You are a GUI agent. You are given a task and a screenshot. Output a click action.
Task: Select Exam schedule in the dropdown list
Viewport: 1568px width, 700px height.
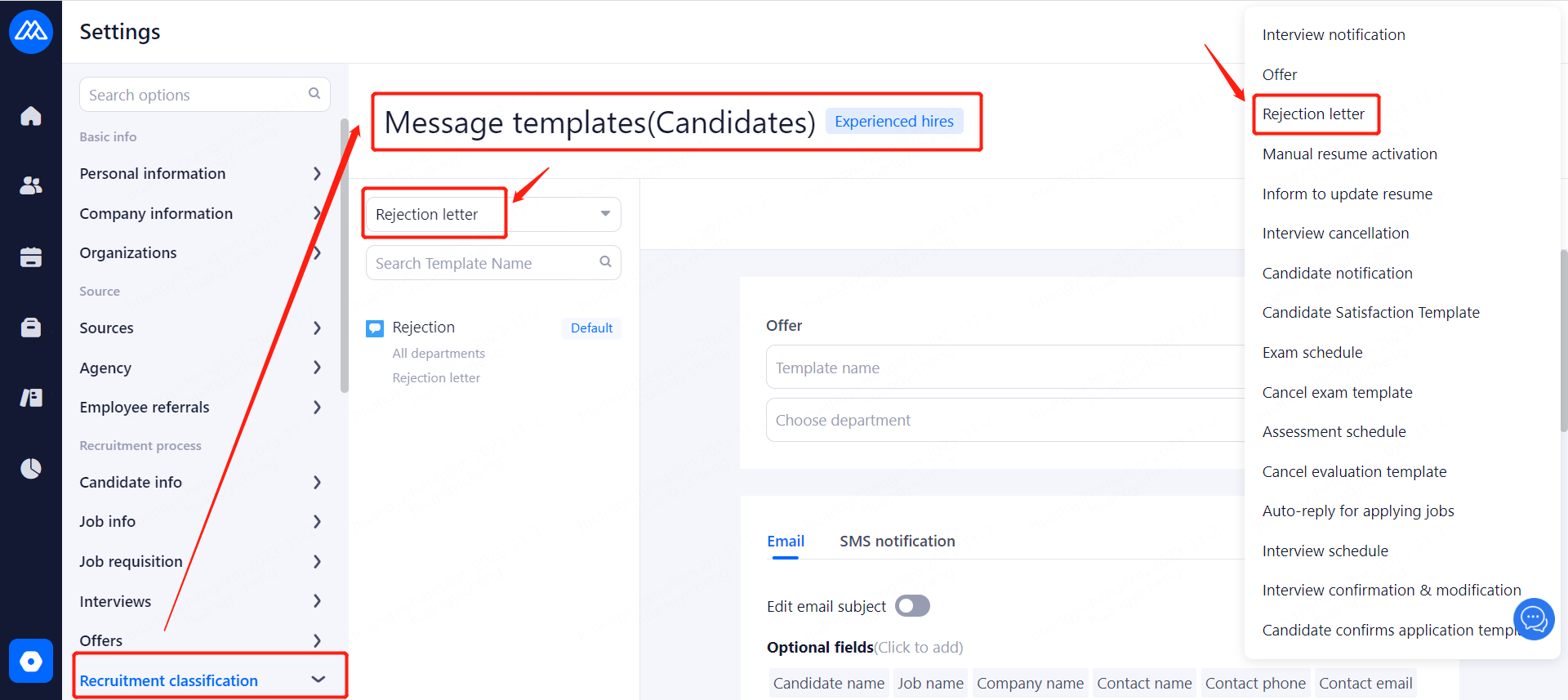click(1312, 353)
